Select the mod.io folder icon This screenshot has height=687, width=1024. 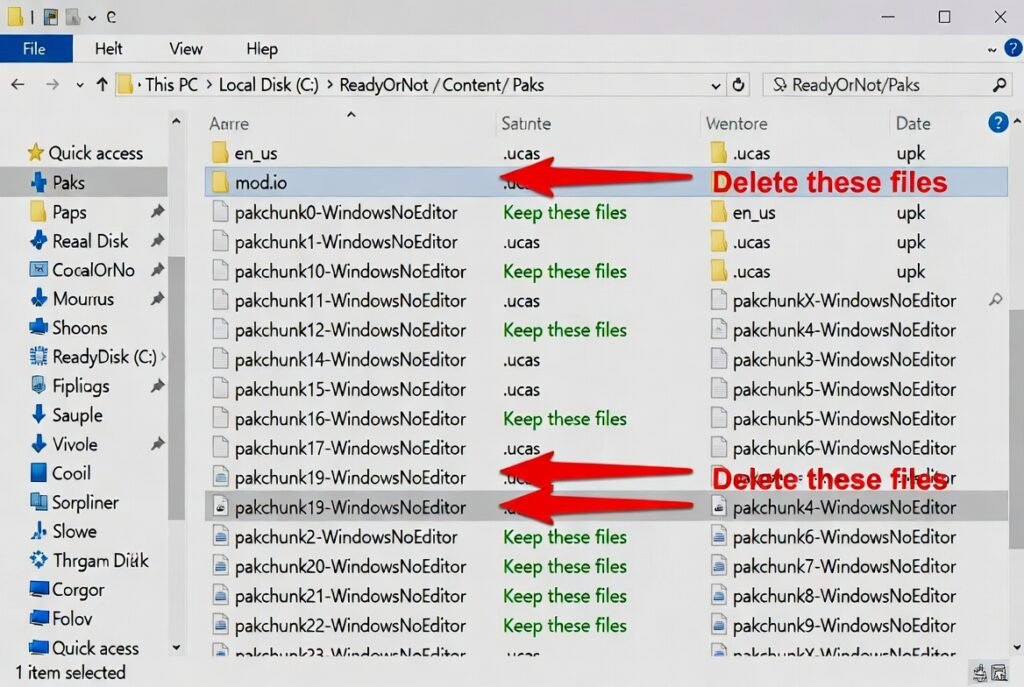220,182
